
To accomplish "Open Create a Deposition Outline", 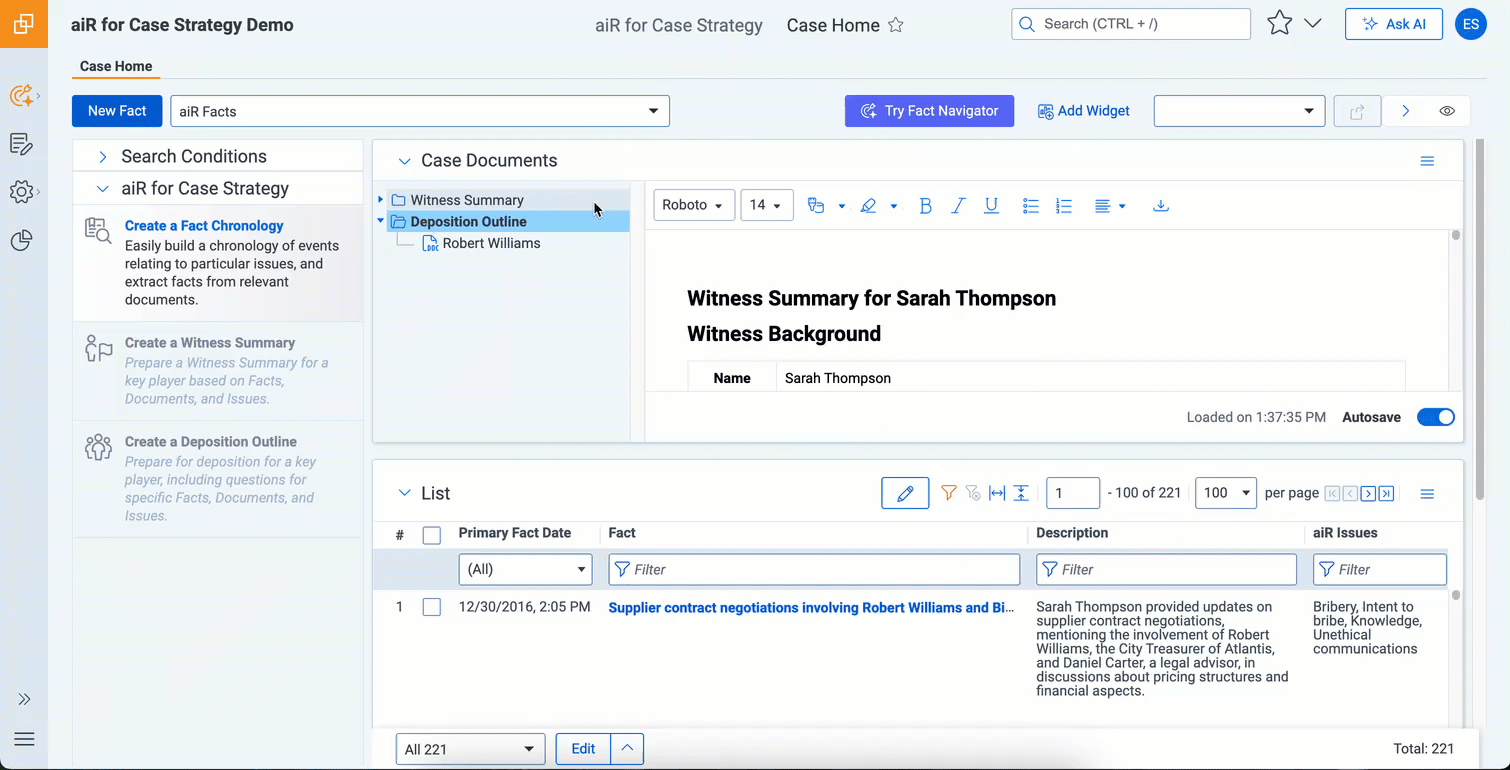I will [211, 442].
